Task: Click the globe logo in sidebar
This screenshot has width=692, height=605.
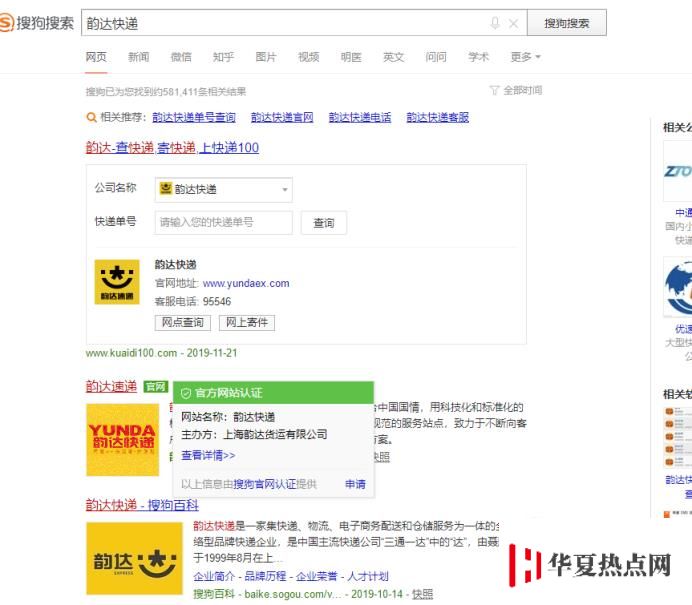Action: coord(678,287)
